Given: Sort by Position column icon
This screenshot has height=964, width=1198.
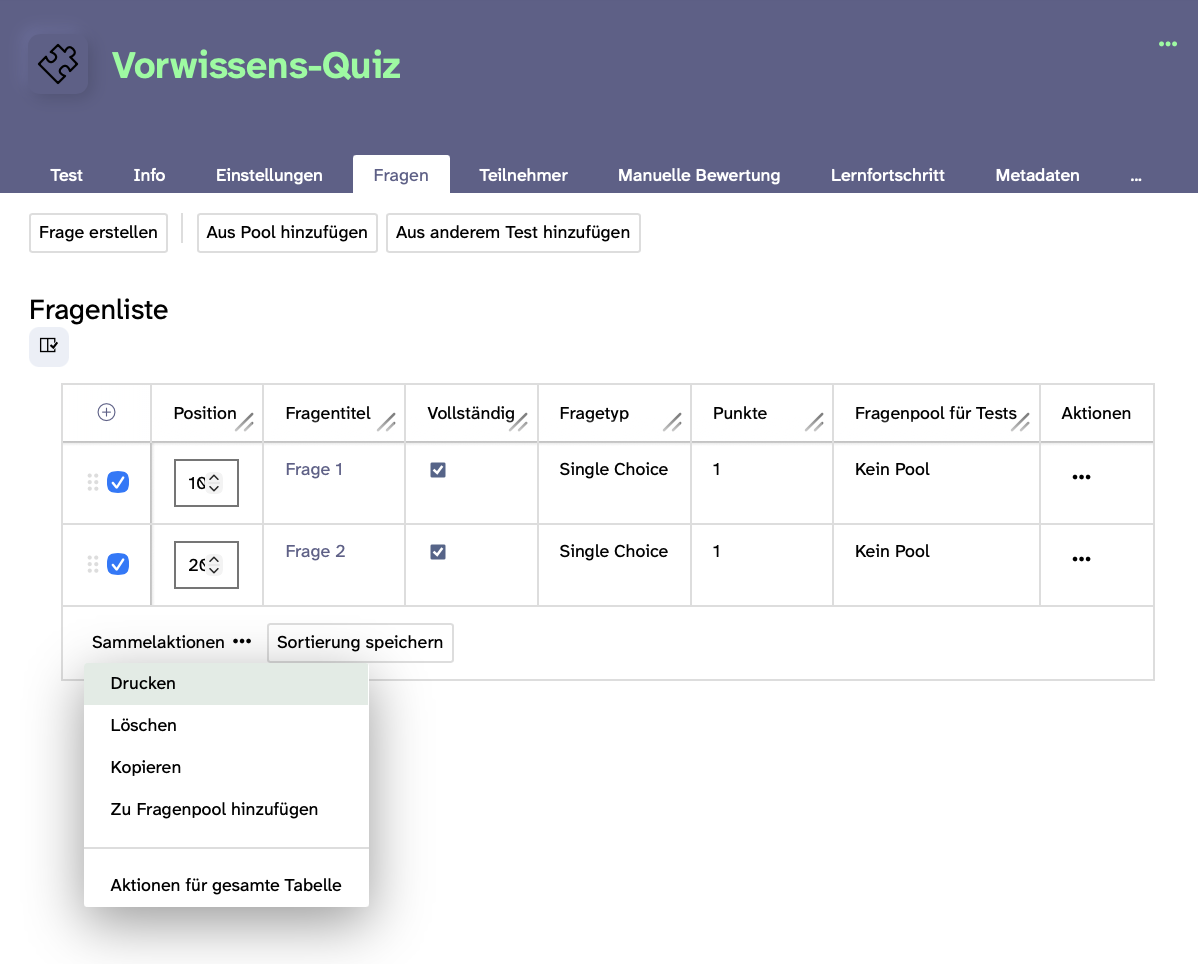Looking at the screenshot, I should point(244,422).
